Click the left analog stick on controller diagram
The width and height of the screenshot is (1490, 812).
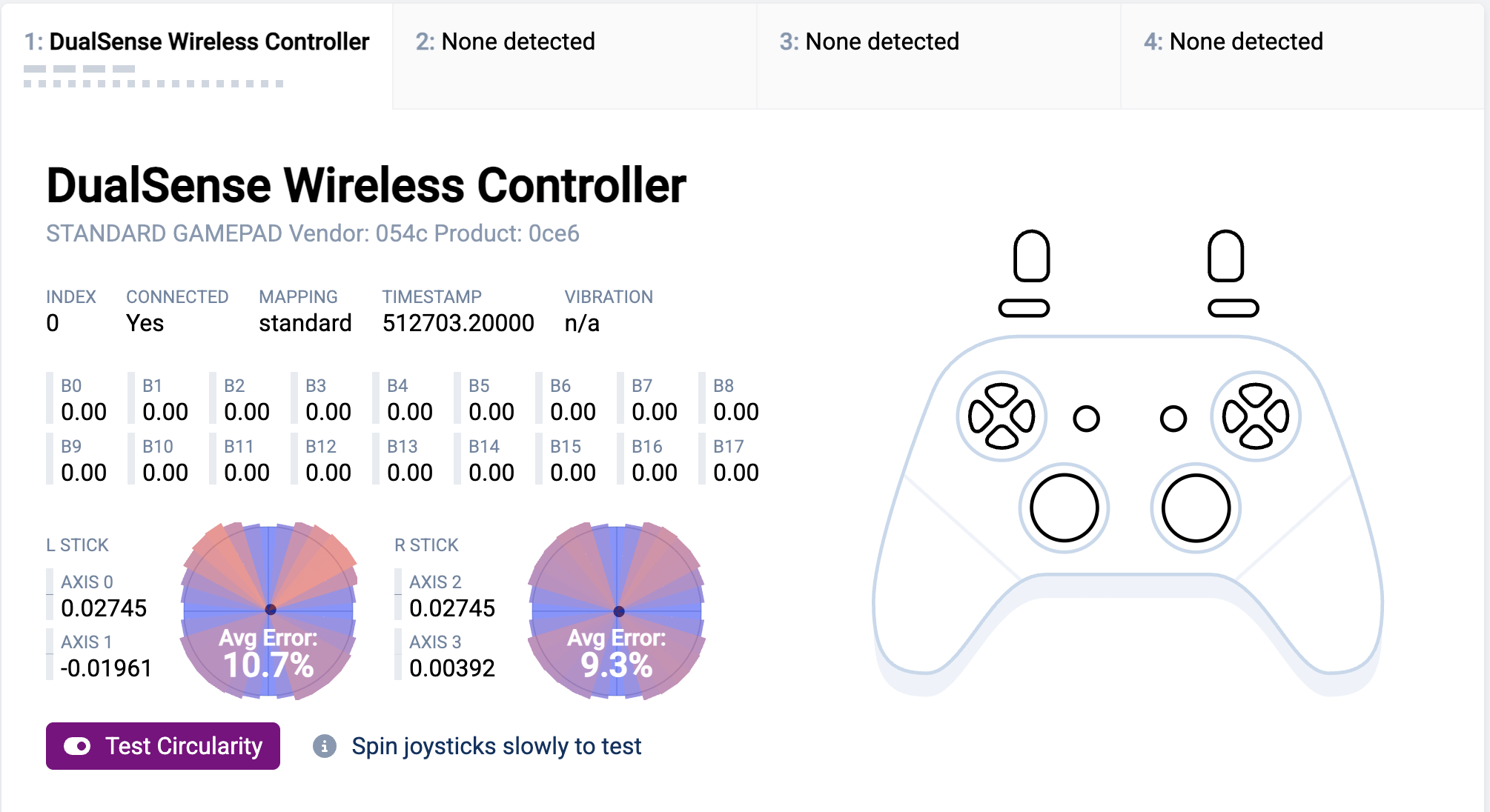1064,508
